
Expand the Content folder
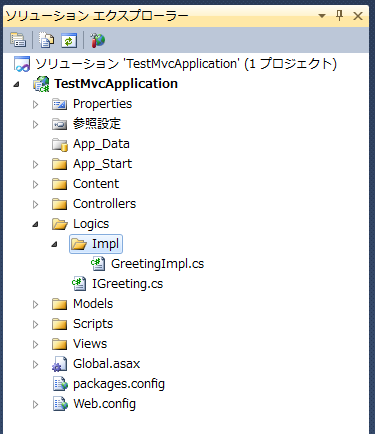[x=35, y=184]
